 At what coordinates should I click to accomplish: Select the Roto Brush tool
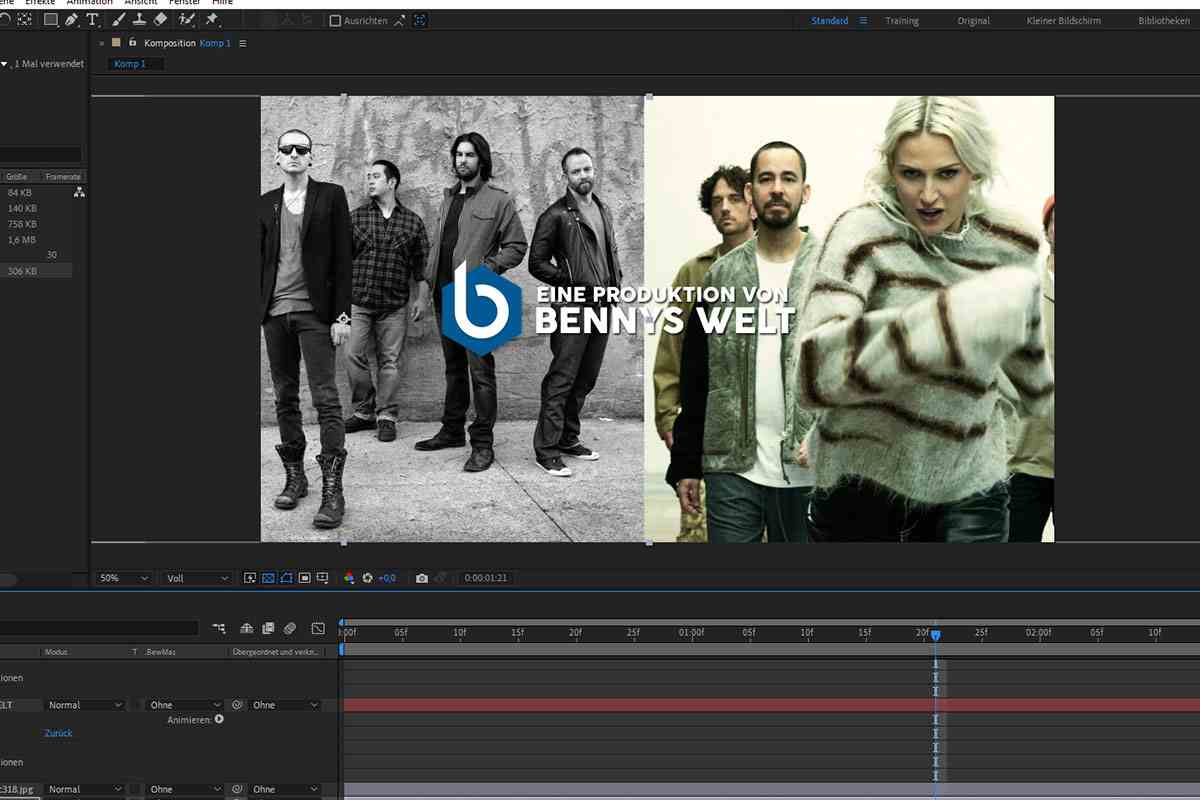(186, 20)
